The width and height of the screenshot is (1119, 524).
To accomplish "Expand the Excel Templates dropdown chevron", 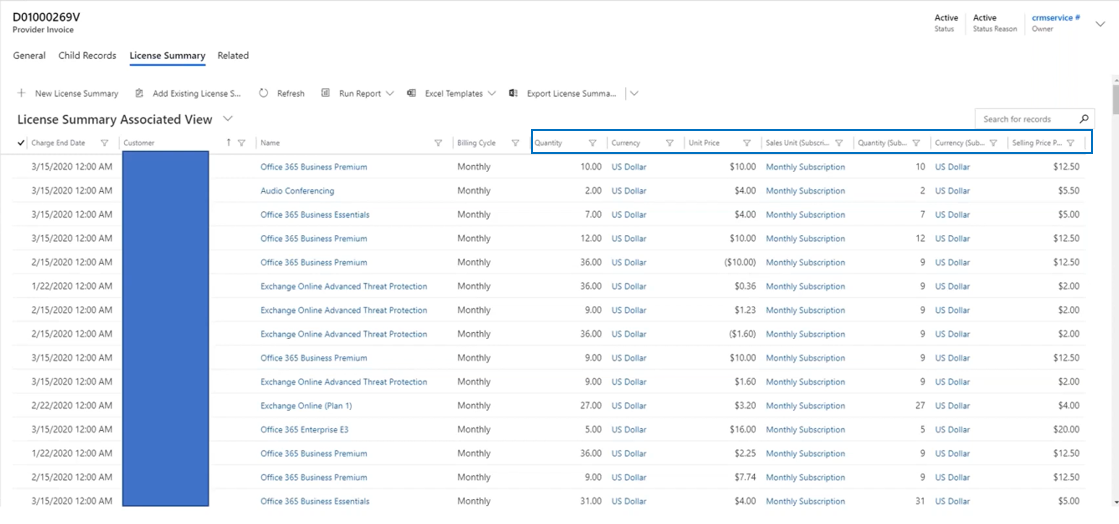I will 492,94.
